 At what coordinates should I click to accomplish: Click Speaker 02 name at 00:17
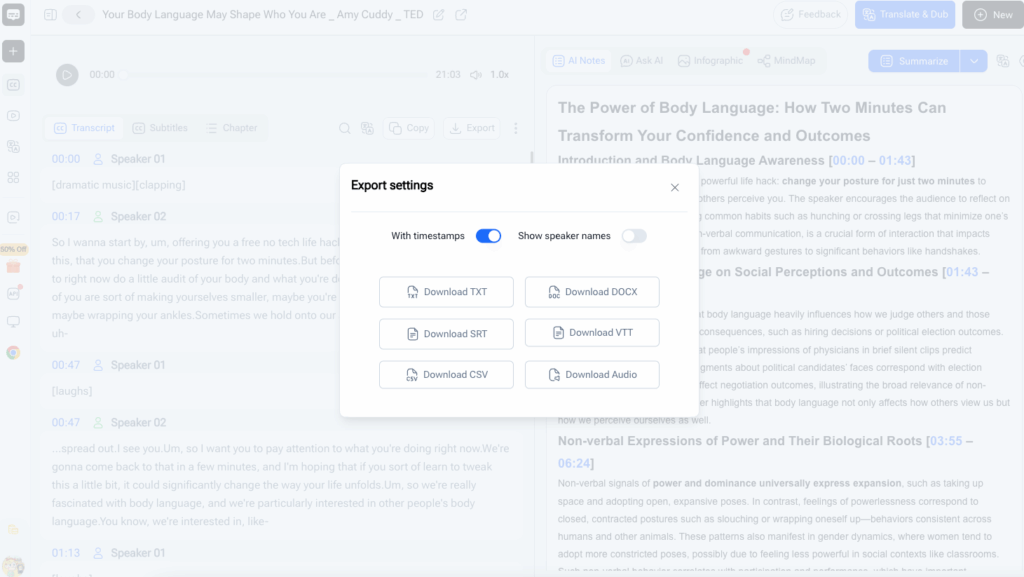coord(138,216)
